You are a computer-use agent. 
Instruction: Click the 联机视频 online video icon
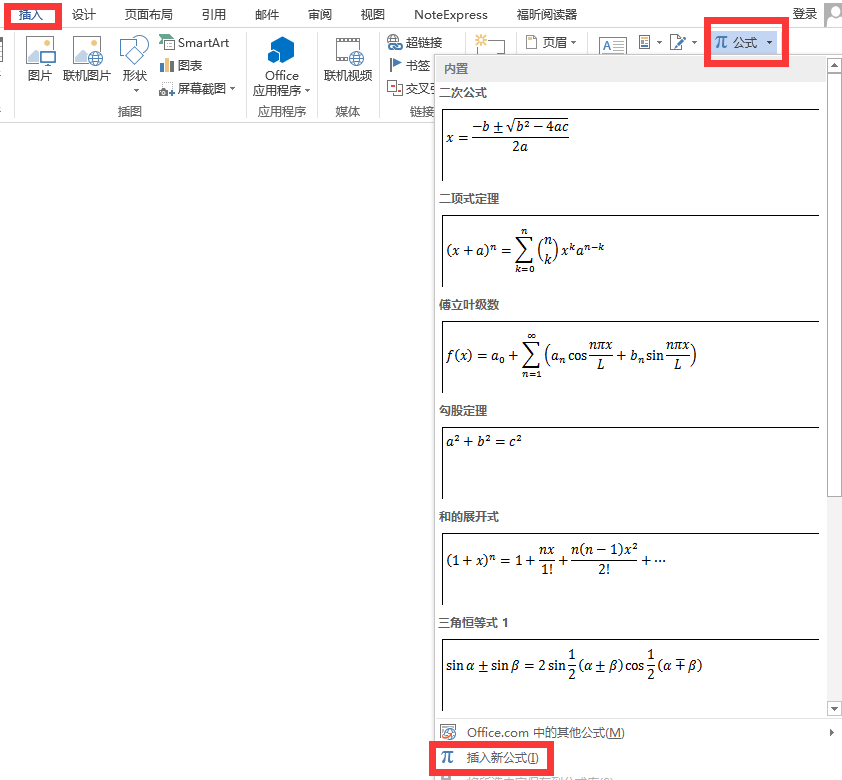click(x=348, y=59)
